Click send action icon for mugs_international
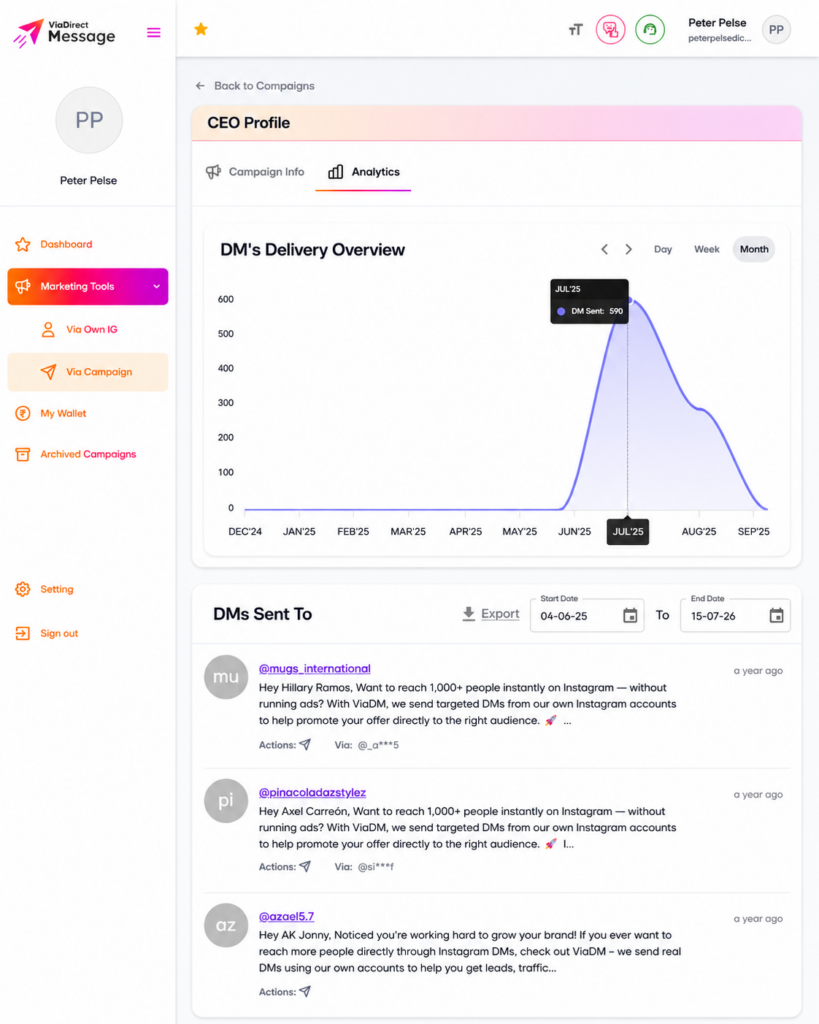The image size is (819, 1024). pyautogui.click(x=305, y=744)
